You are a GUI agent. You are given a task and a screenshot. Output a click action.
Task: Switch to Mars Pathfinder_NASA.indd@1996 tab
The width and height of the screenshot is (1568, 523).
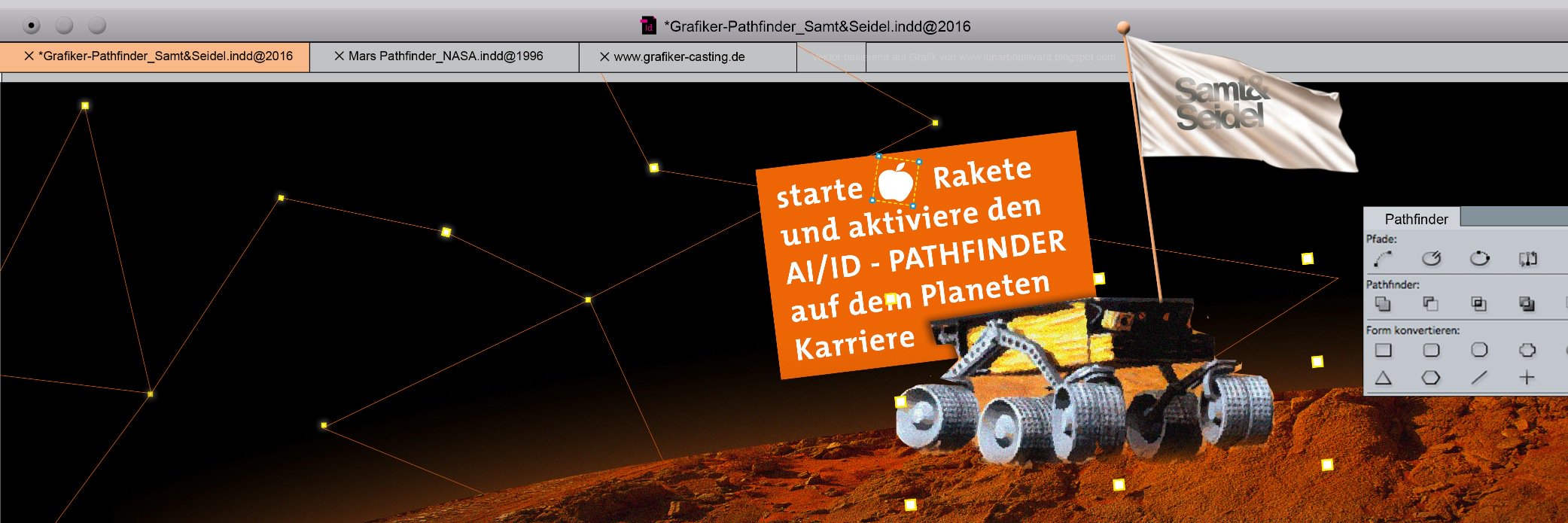(x=446, y=56)
